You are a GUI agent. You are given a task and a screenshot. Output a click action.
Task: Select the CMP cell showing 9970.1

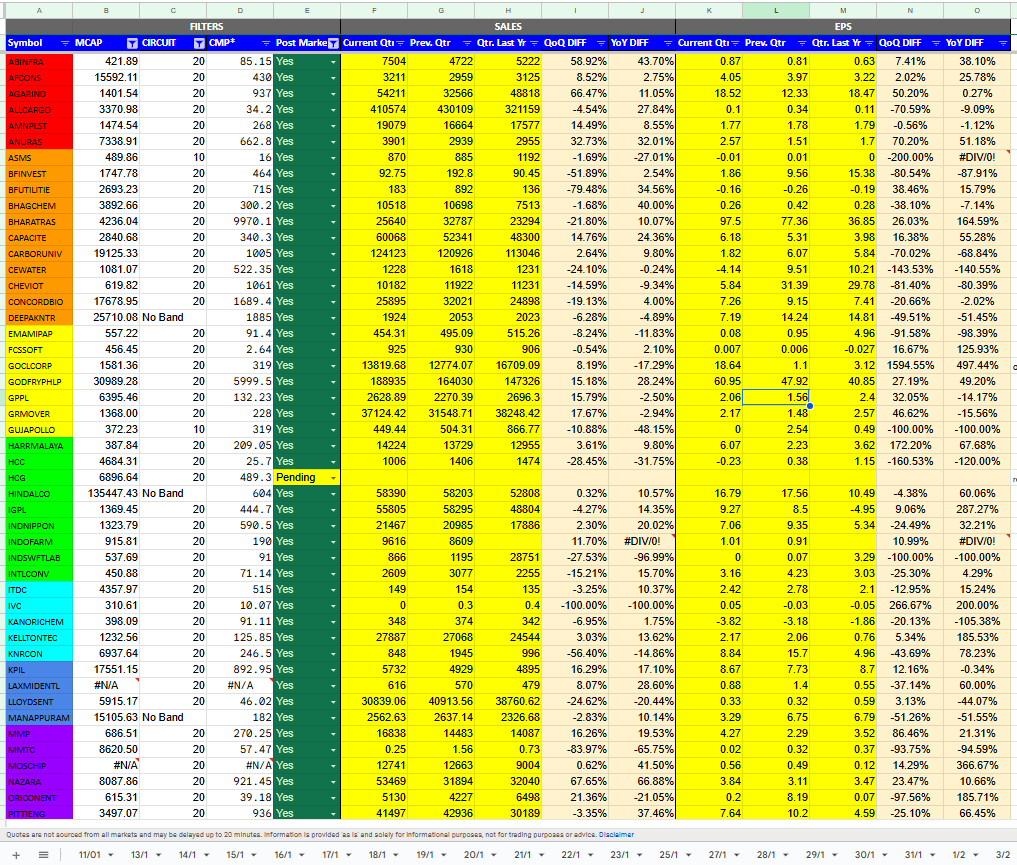240,222
